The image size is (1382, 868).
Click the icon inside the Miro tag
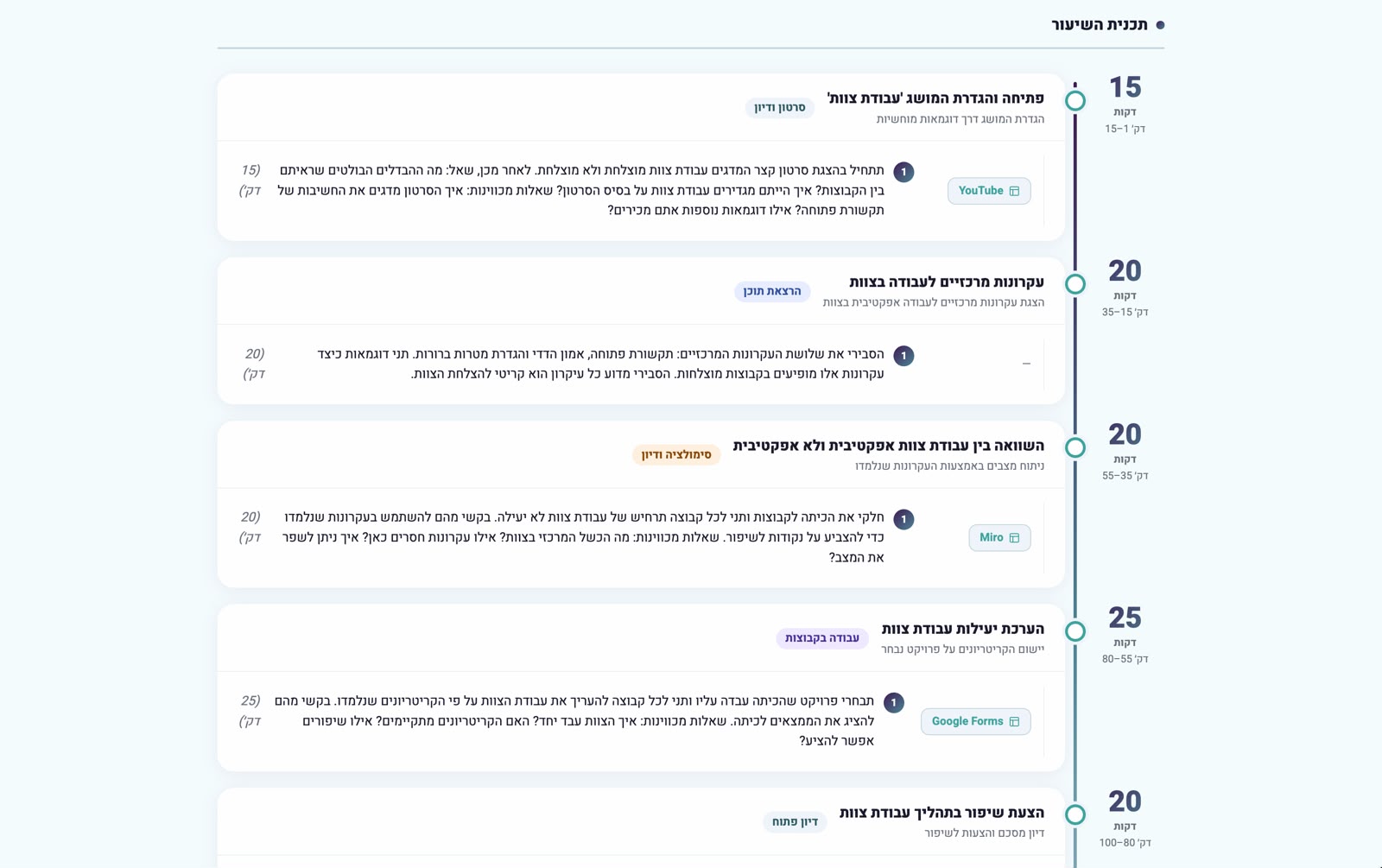tap(1014, 537)
